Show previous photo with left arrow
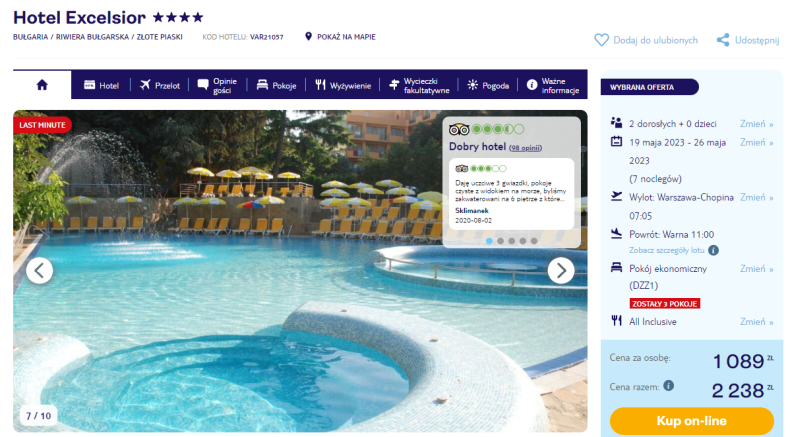The image size is (790, 437). 39,271
